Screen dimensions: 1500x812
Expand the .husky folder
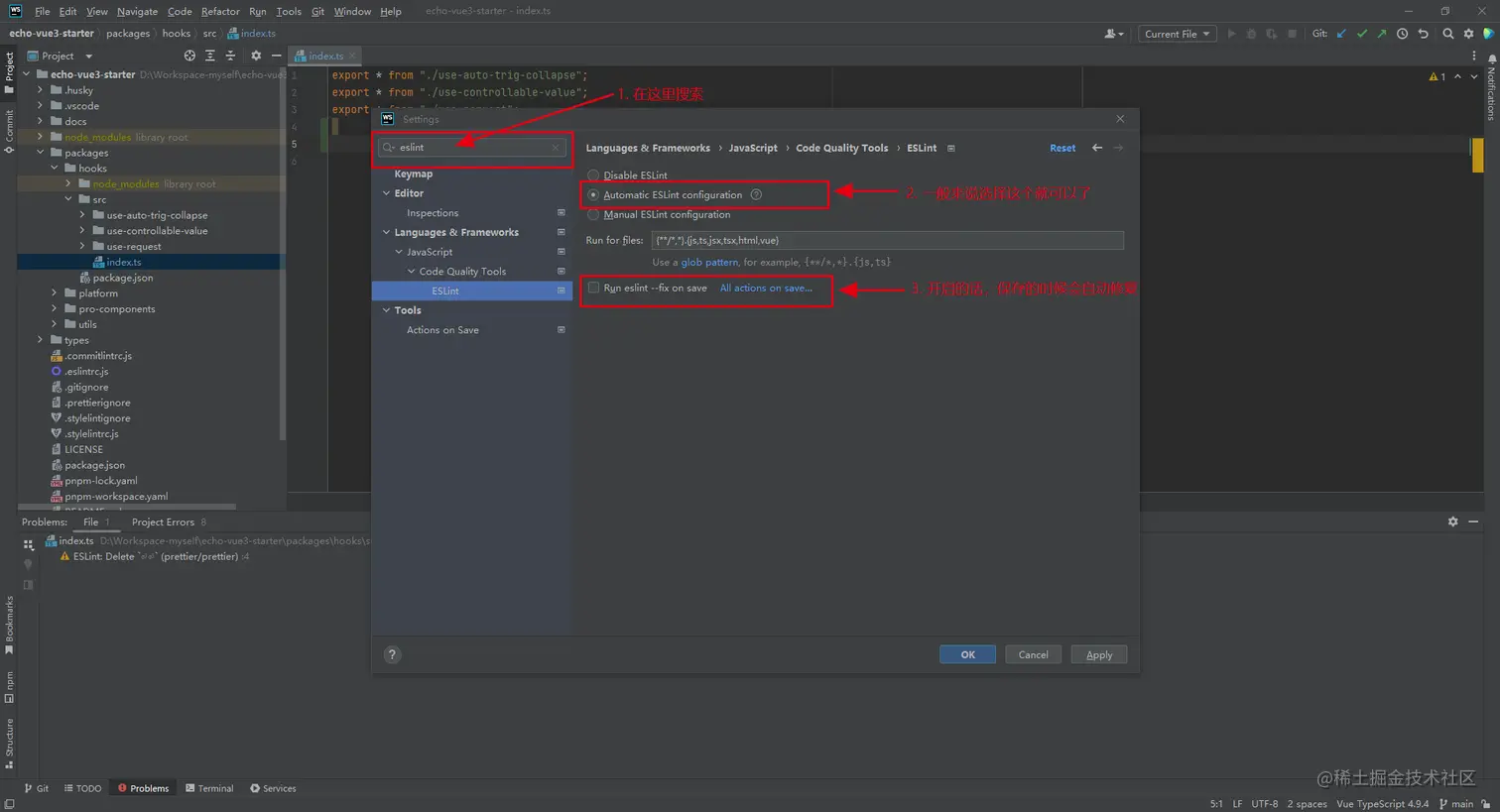tap(41, 90)
